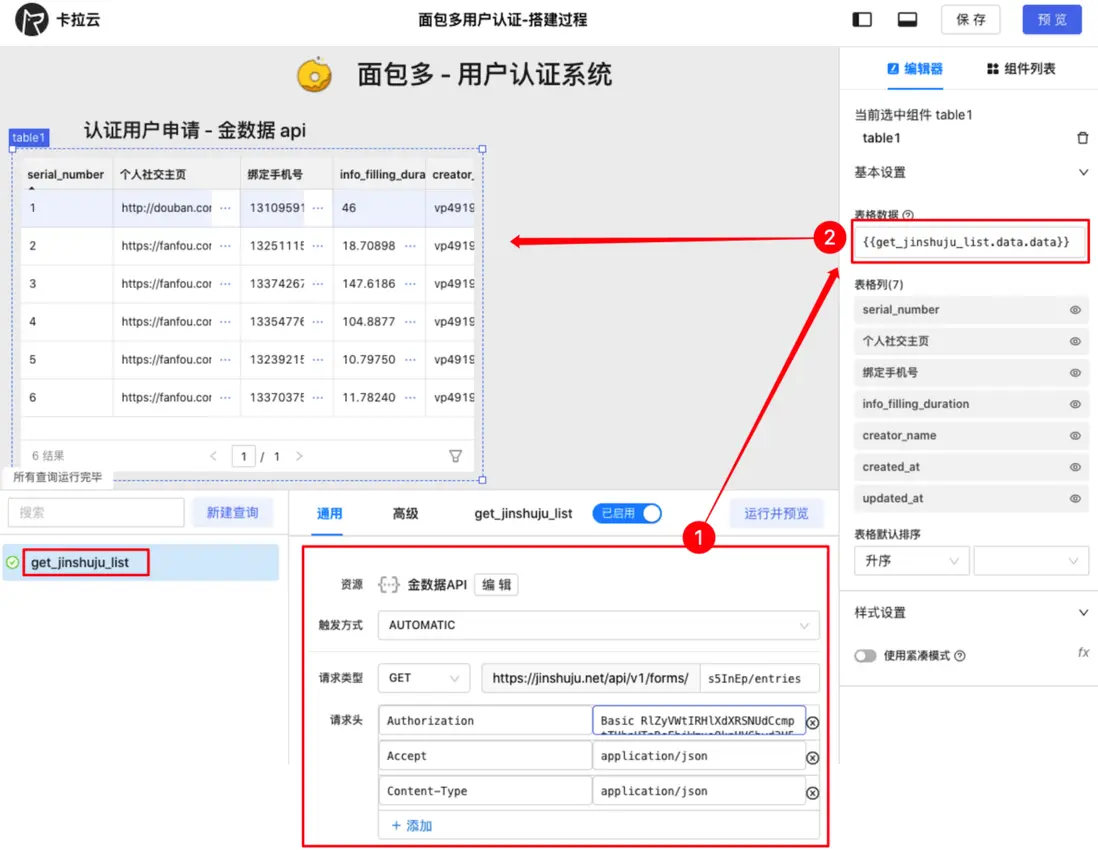Collapse the 样式设置 section
The width and height of the screenshot is (1098, 850).
(1083, 613)
